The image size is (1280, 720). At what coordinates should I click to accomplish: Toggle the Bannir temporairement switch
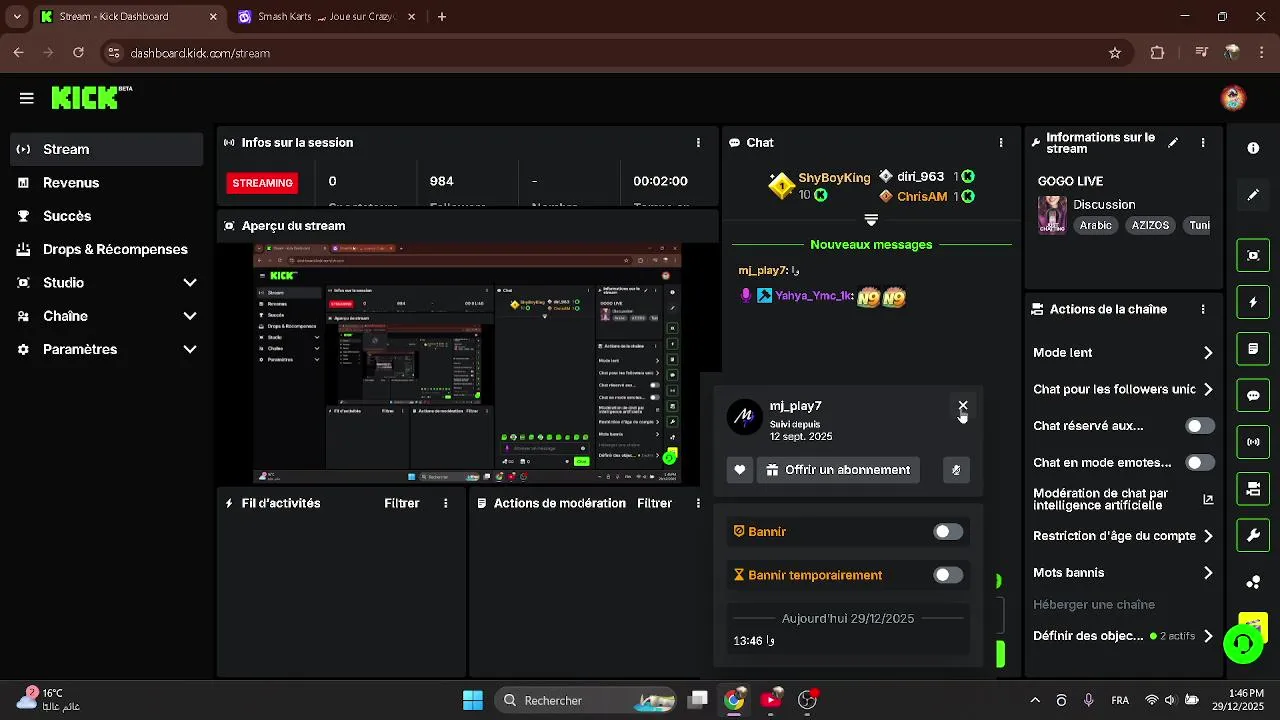click(948, 575)
